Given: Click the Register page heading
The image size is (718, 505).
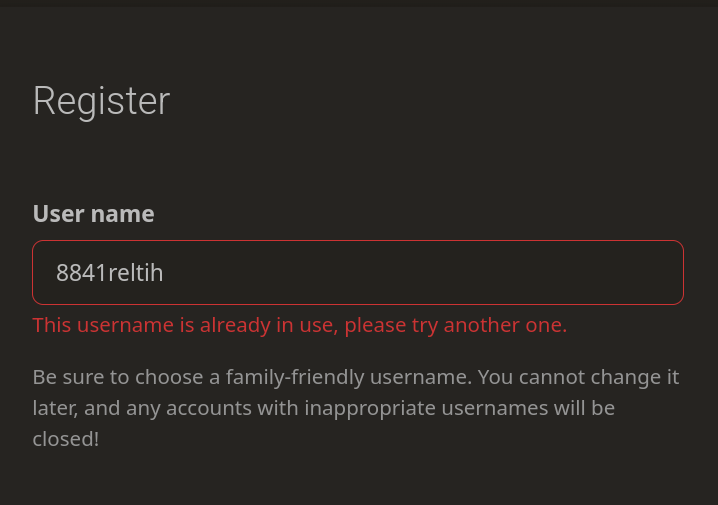Looking at the screenshot, I should pyautogui.click(x=101, y=101).
